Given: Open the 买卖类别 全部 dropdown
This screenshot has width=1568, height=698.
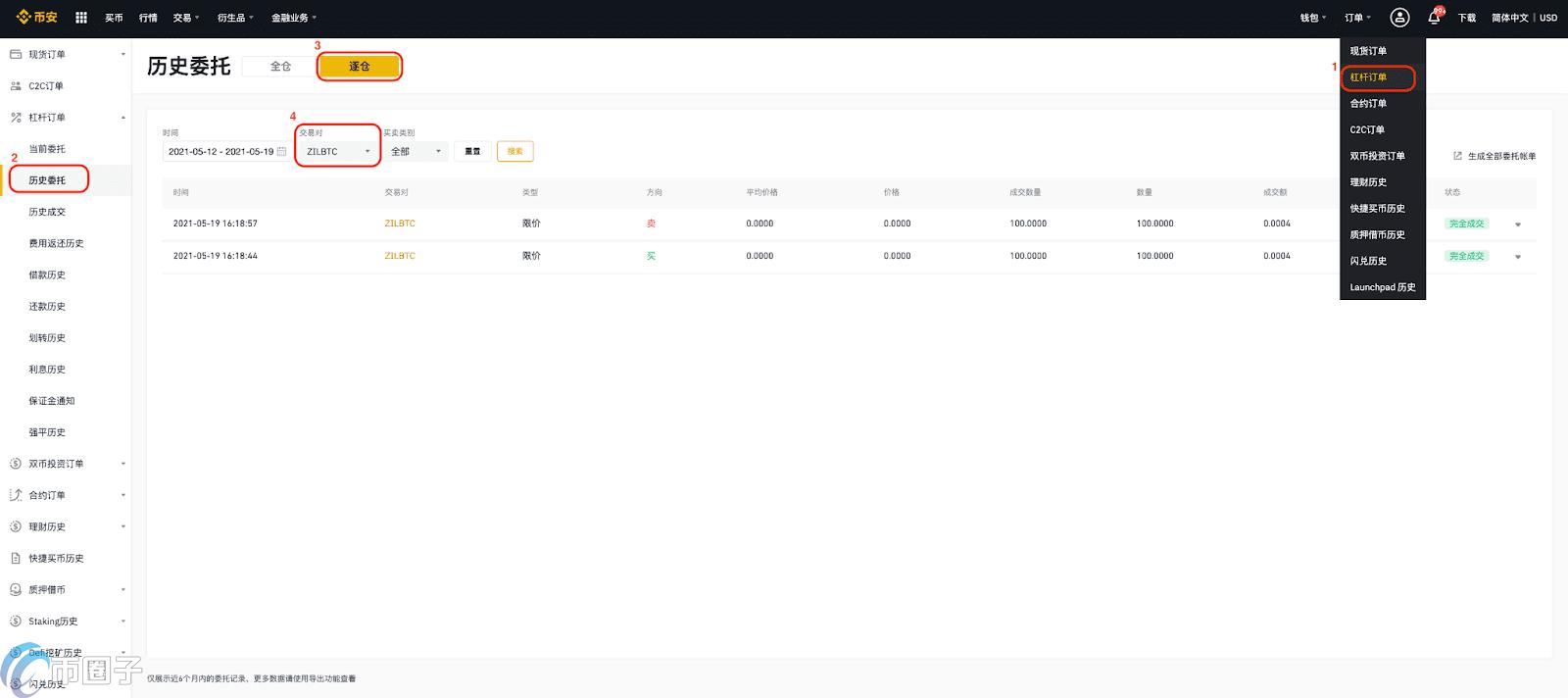Looking at the screenshot, I should (416, 152).
